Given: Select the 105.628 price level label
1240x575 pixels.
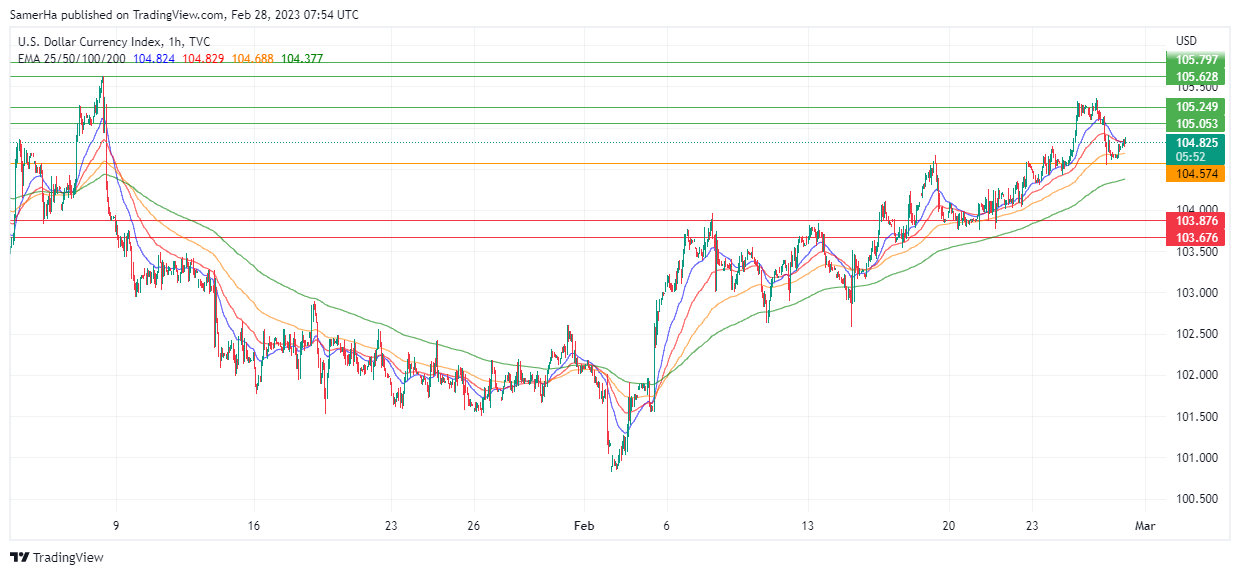Looking at the screenshot, I should 1196,77.
